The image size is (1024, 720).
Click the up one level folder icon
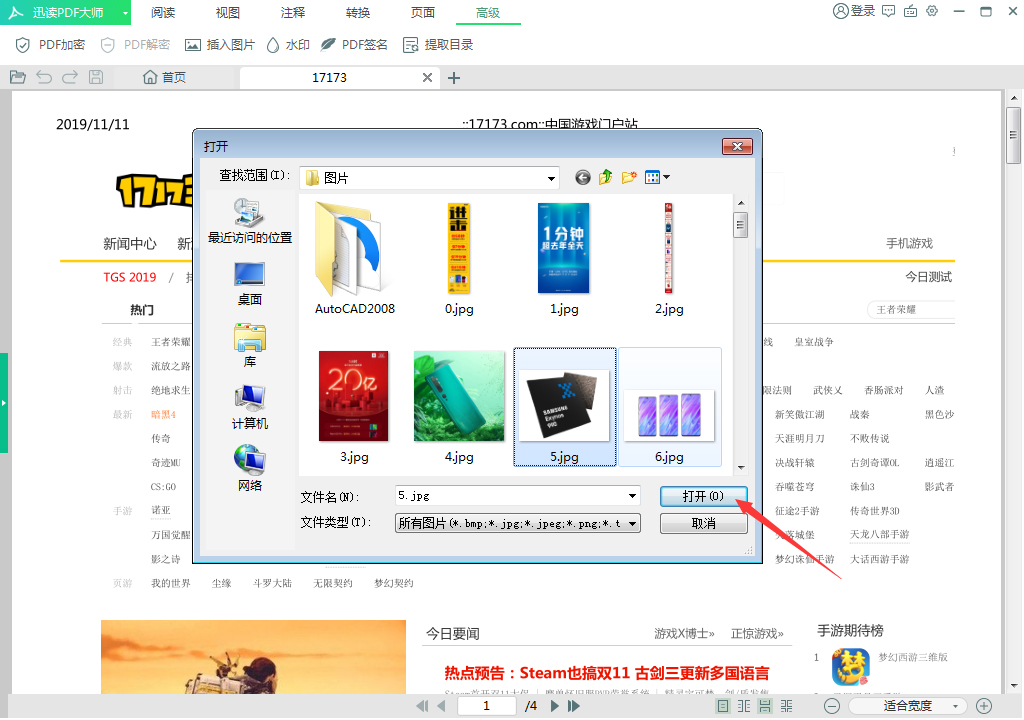[x=605, y=177]
